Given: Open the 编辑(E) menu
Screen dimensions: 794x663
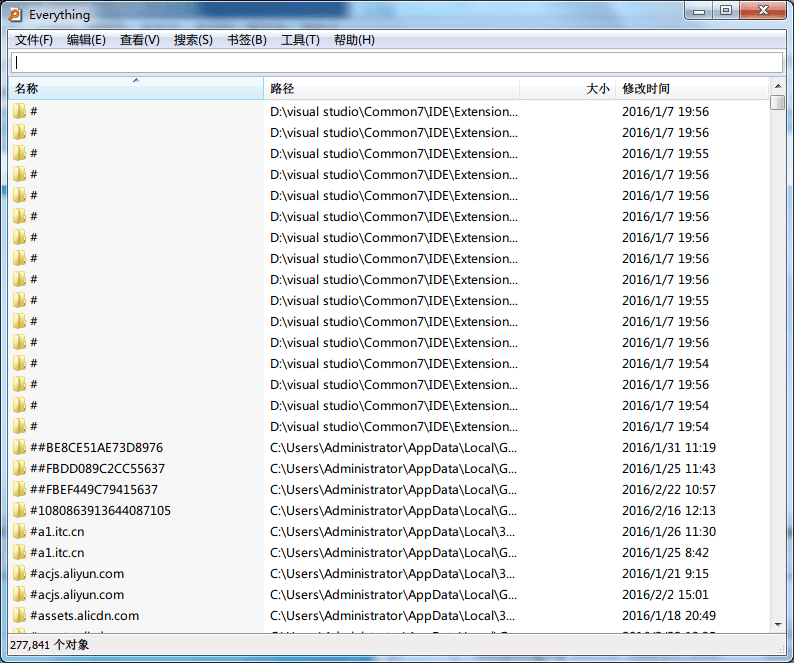Looking at the screenshot, I should tap(86, 40).
